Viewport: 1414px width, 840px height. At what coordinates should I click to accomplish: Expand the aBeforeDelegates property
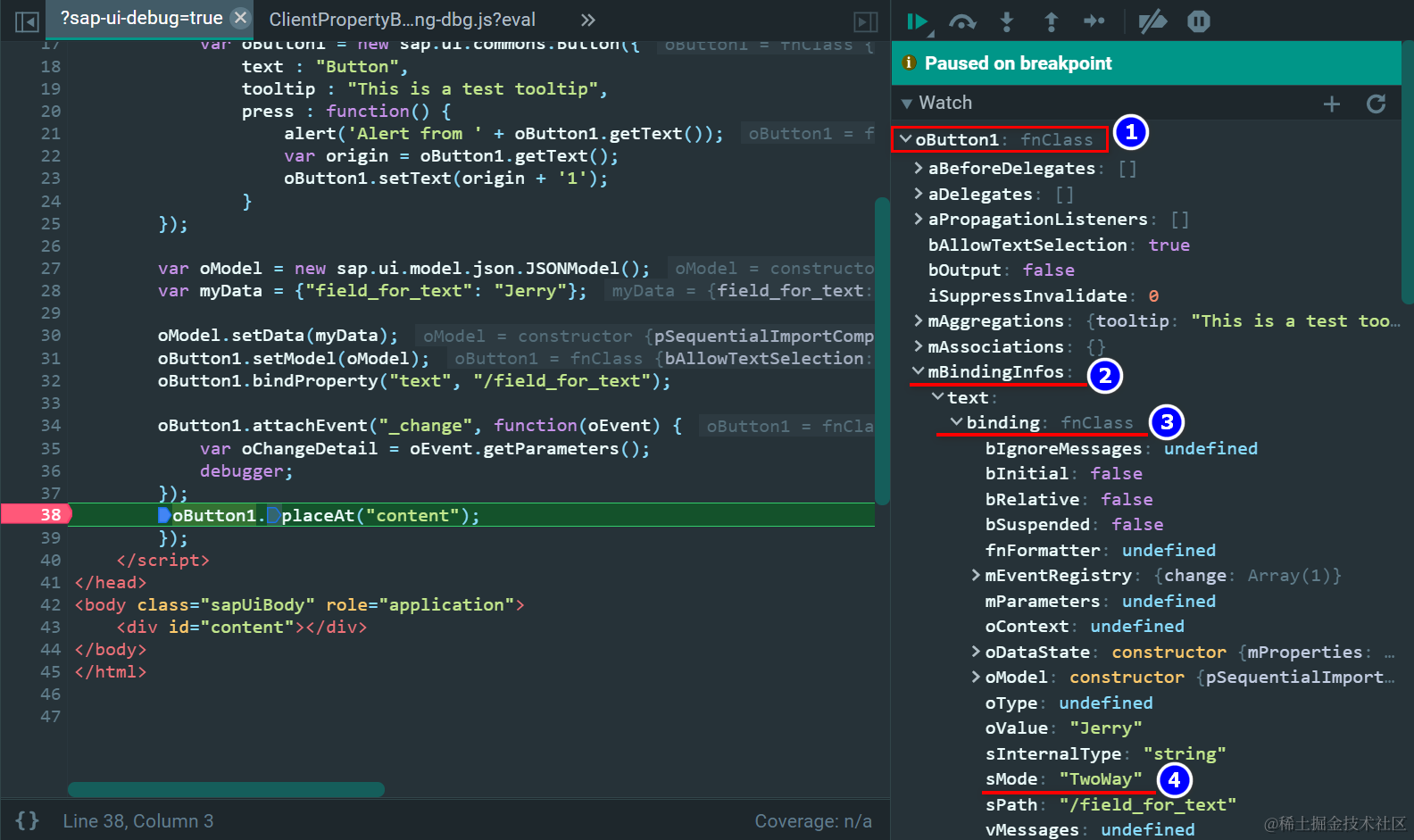(919, 168)
